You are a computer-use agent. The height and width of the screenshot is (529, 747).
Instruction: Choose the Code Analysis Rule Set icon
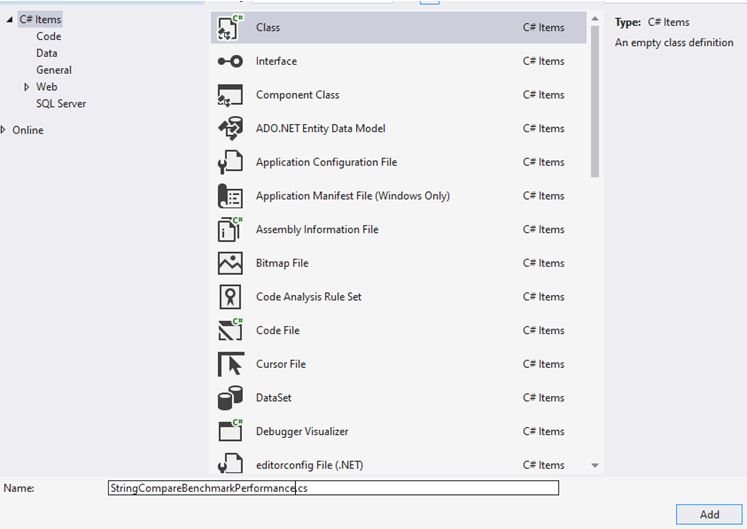coord(230,296)
